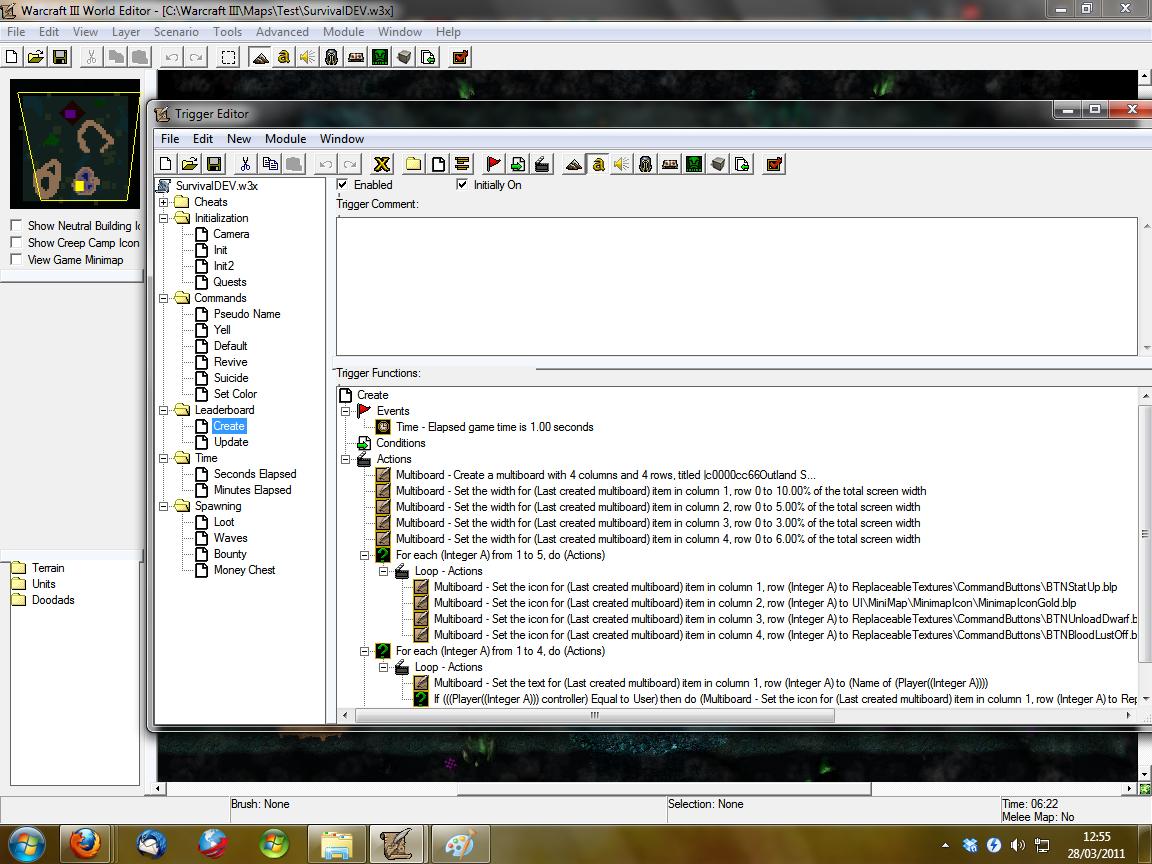This screenshot has height=864, width=1152.
Task: Click the minimap preview thumbnail
Action: pyautogui.click(x=75, y=144)
